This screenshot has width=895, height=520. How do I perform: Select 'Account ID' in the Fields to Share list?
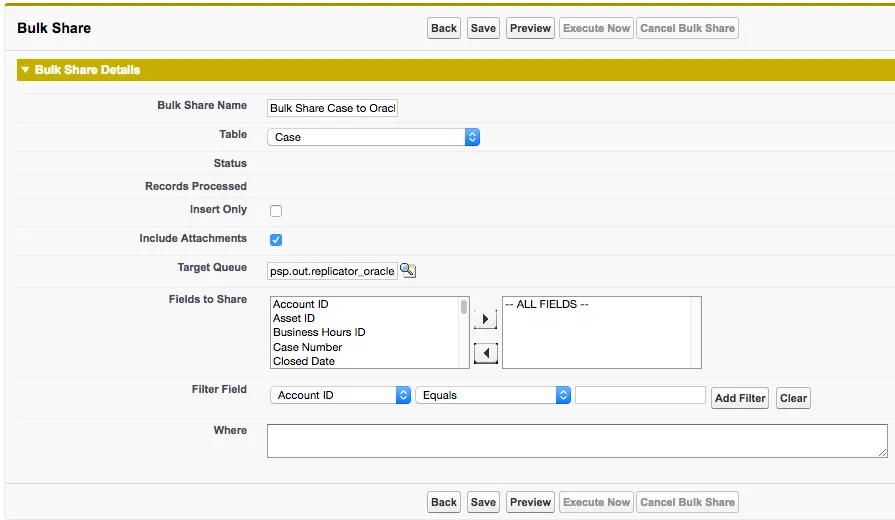[301, 304]
